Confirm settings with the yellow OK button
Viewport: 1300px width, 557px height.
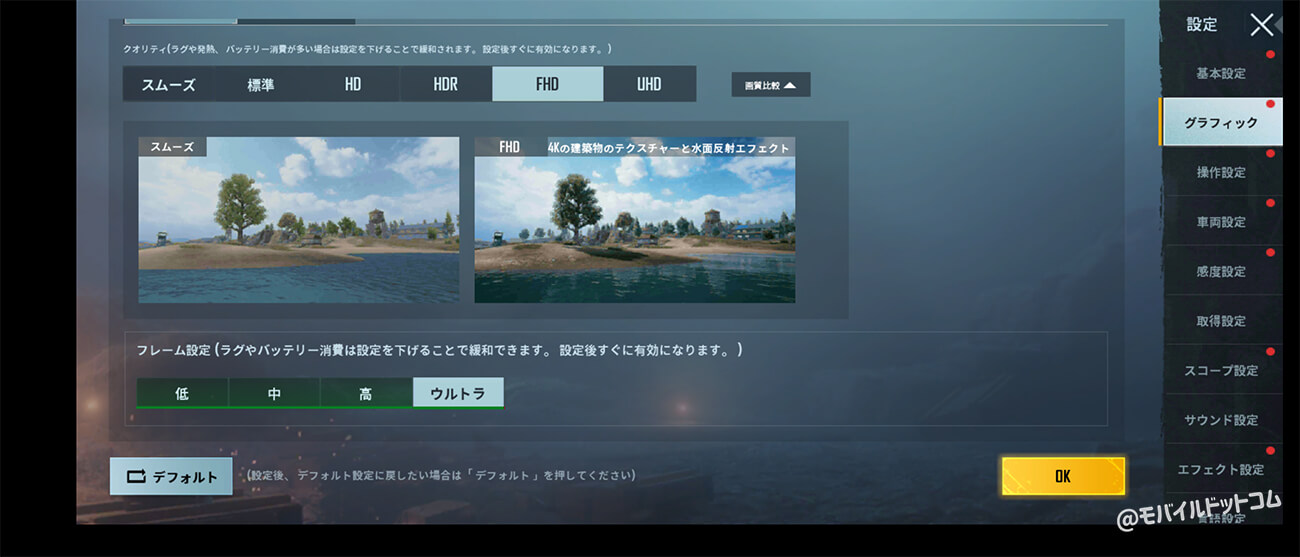coord(1062,477)
